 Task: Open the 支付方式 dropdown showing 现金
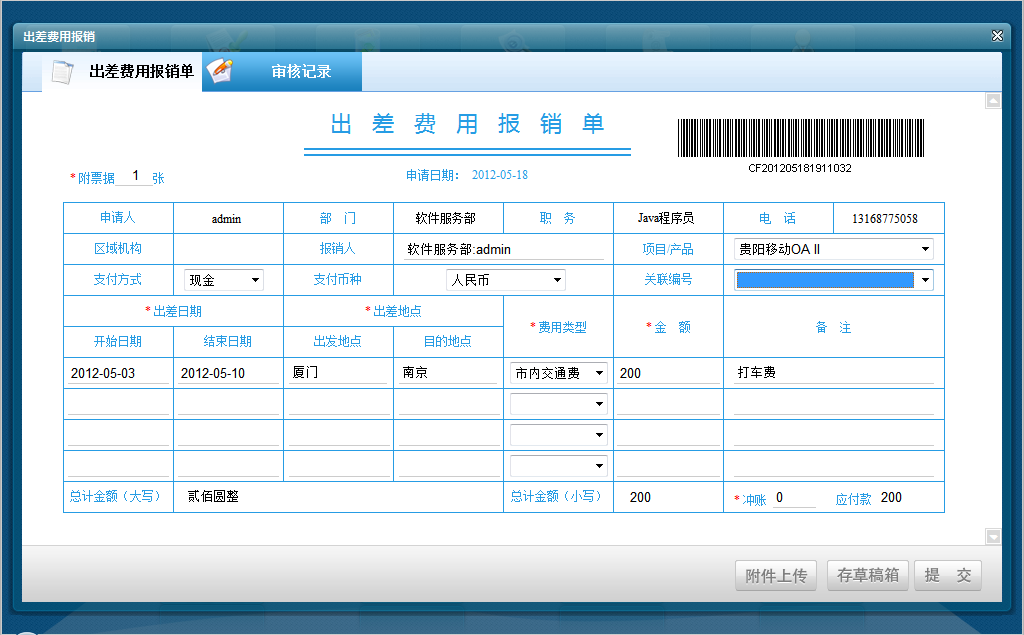click(224, 280)
